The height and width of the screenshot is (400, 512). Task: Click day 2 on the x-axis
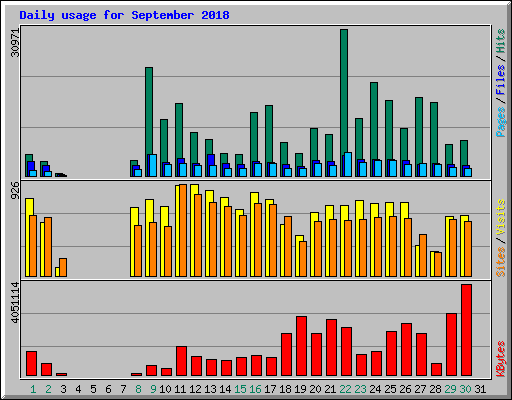[48, 389]
